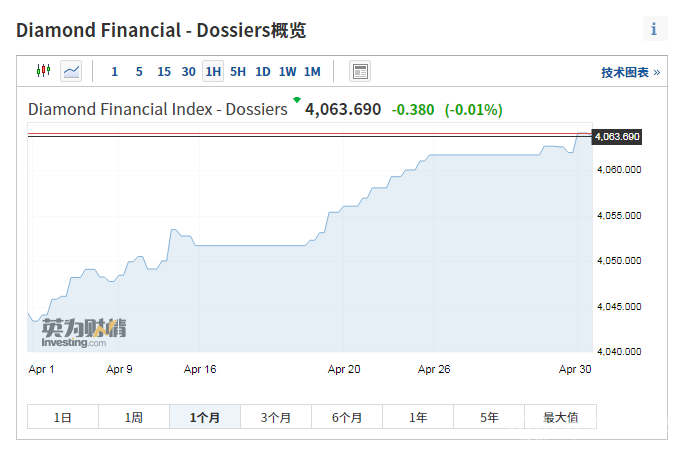684x458 pixels.
Task: Set interval to 1 minute
Action: [114, 71]
